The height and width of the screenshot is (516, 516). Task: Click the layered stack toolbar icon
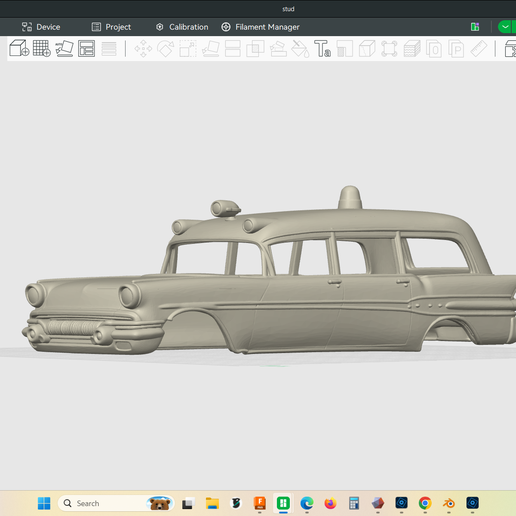pos(412,49)
